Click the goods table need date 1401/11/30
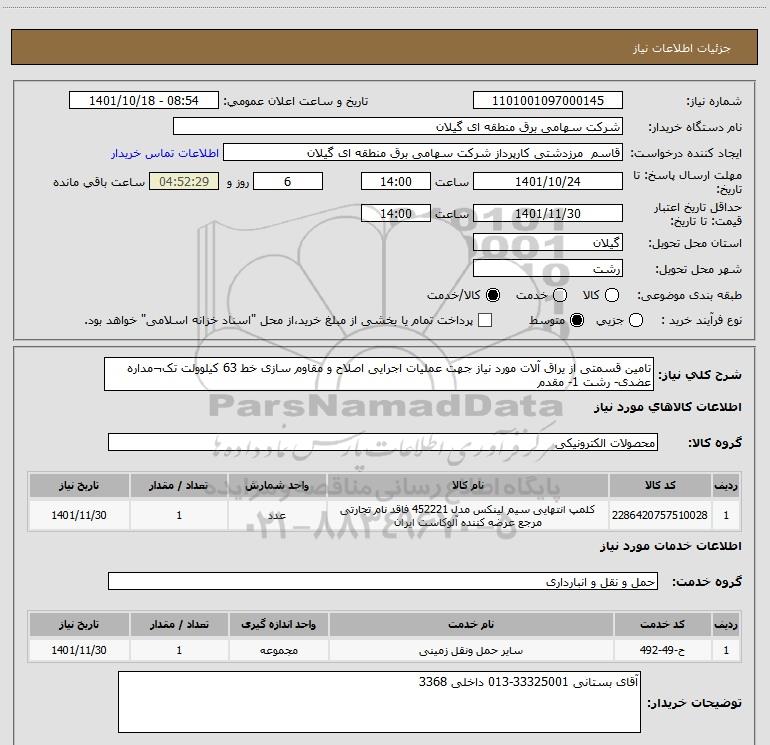Image resolution: width=770 pixels, height=745 pixels. (x=79, y=515)
